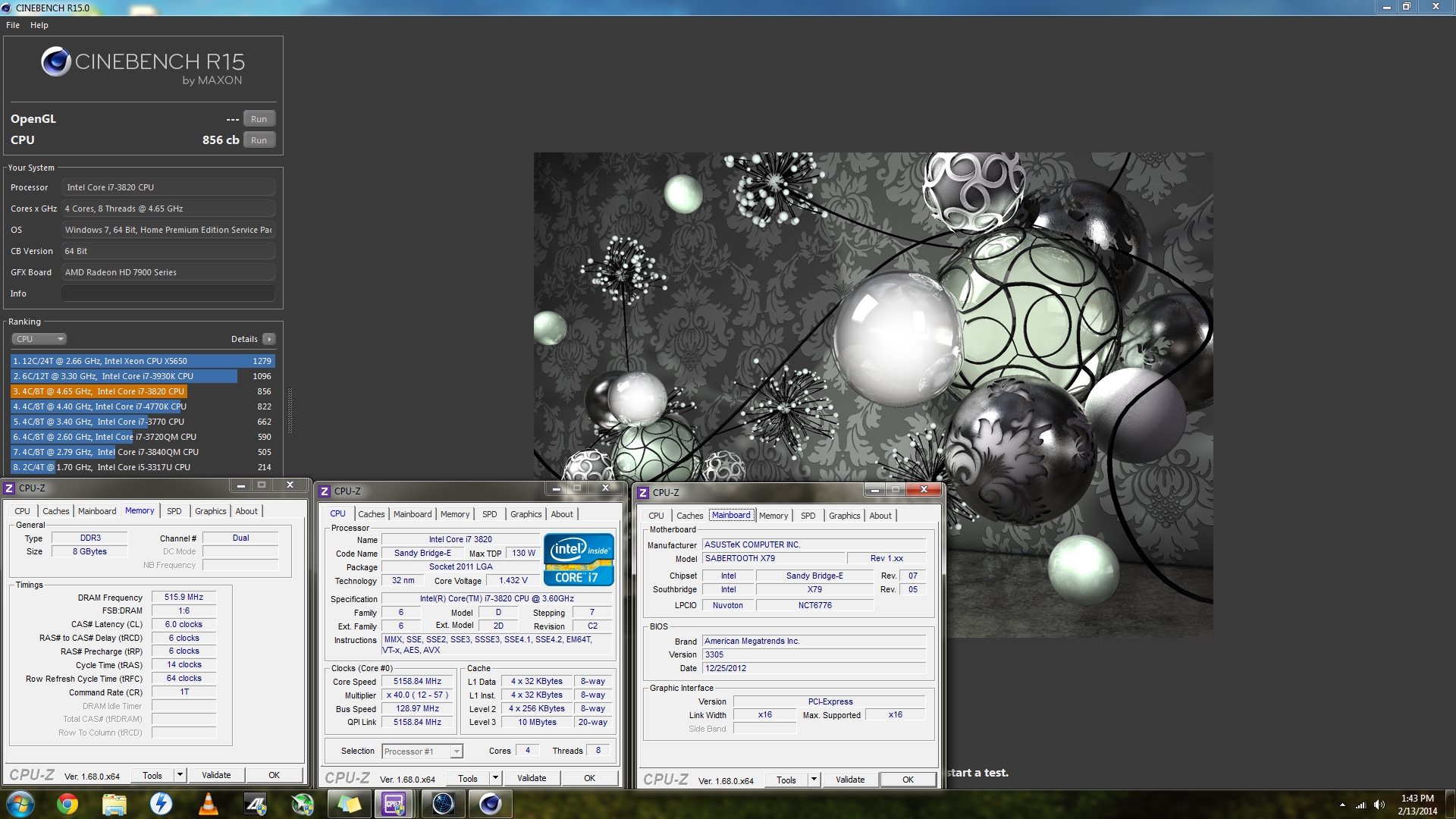Click OK in the CPU-Z CPU window
The width and height of the screenshot is (1456, 819).
(590, 778)
